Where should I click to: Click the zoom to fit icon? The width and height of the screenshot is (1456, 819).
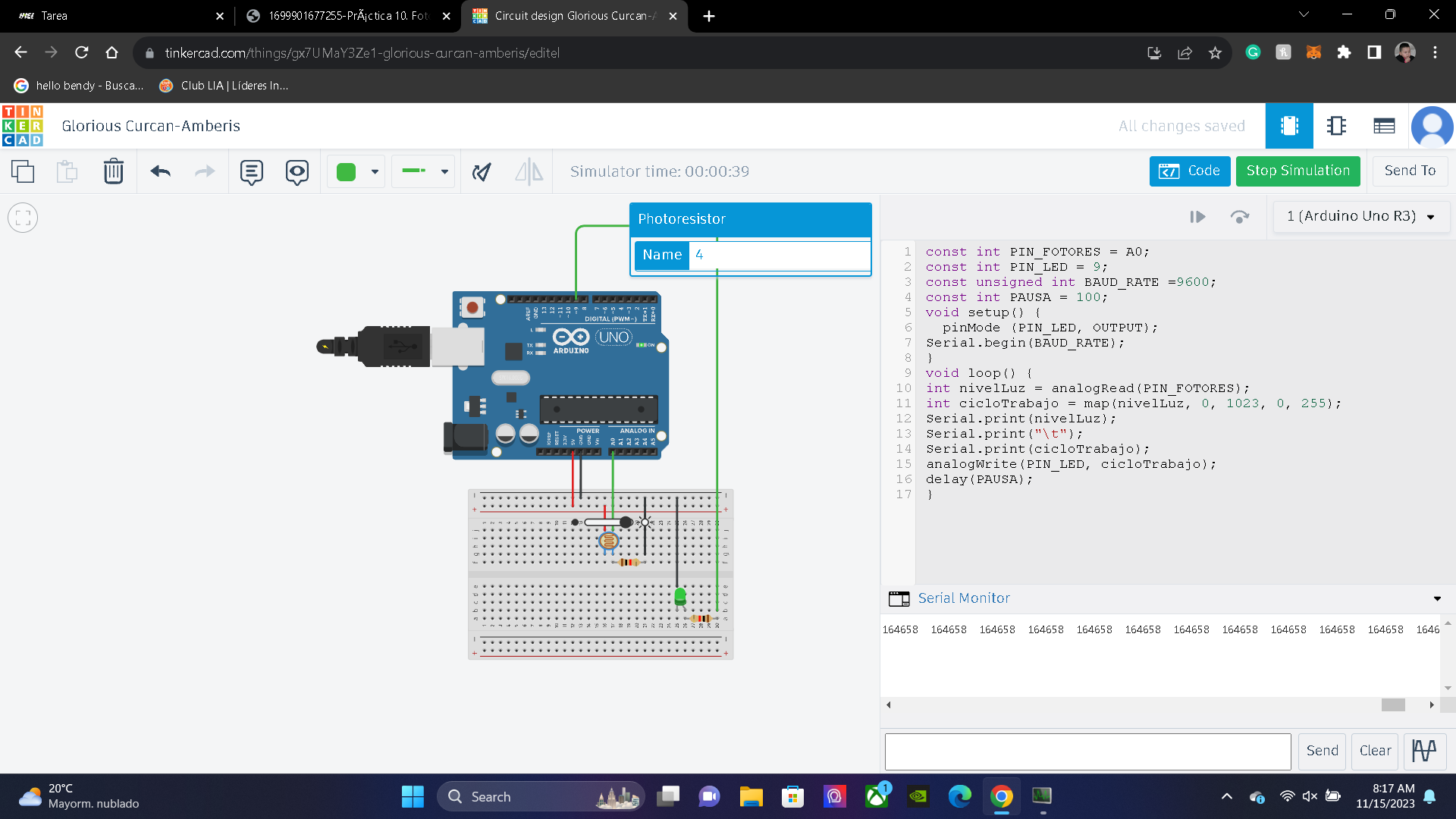(23, 218)
